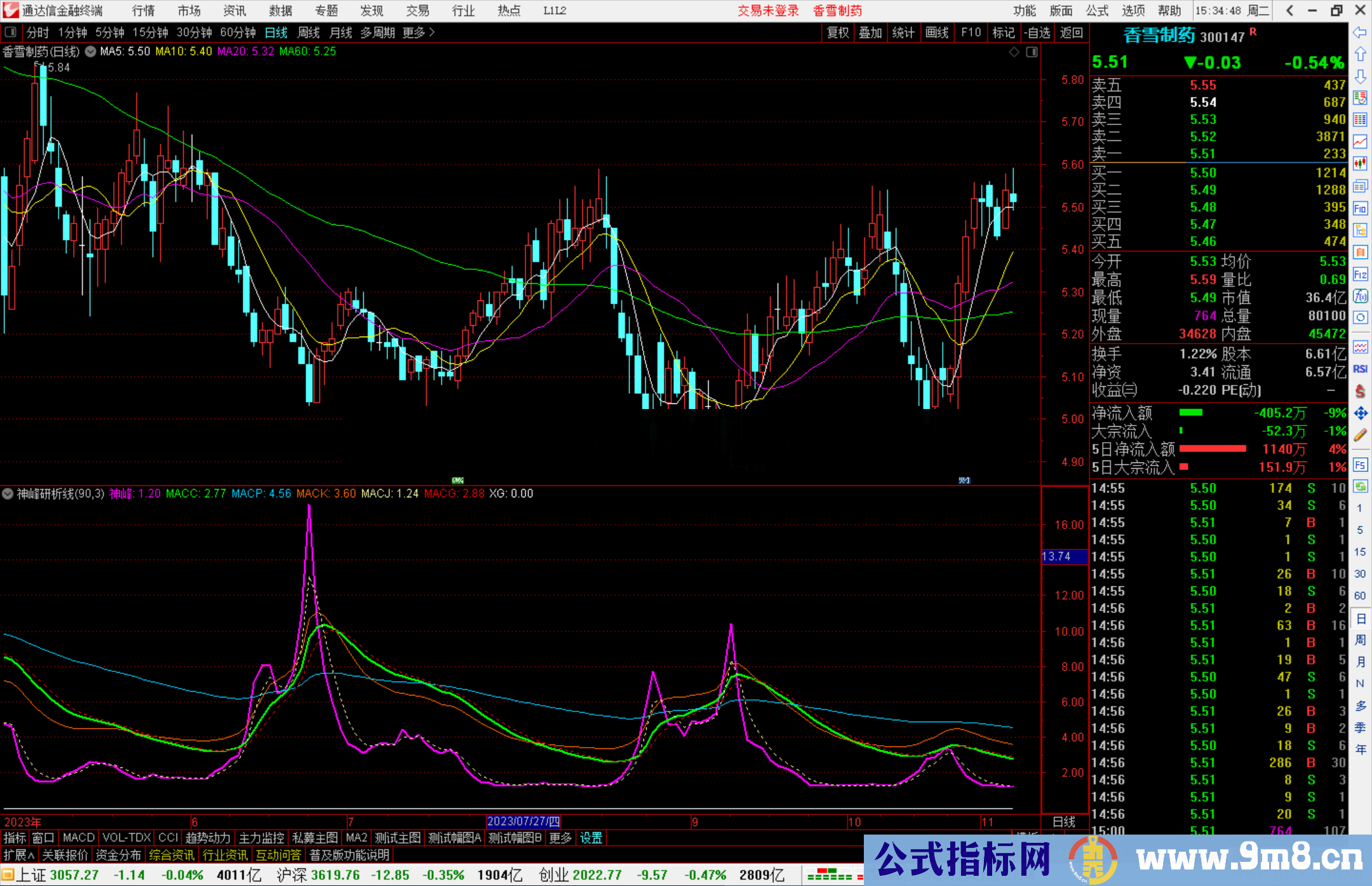Expand the 更多 period dropdown next to 多周期
The height and width of the screenshot is (886, 1372).
414,32
